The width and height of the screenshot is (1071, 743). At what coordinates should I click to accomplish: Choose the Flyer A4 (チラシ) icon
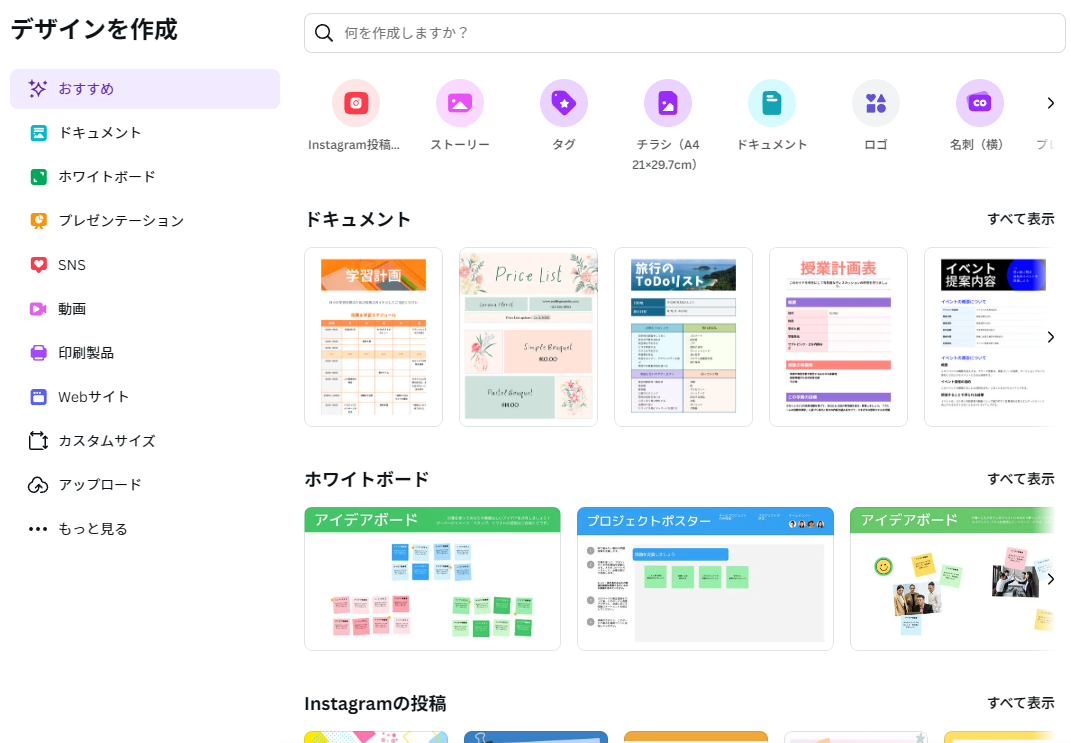click(x=668, y=103)
